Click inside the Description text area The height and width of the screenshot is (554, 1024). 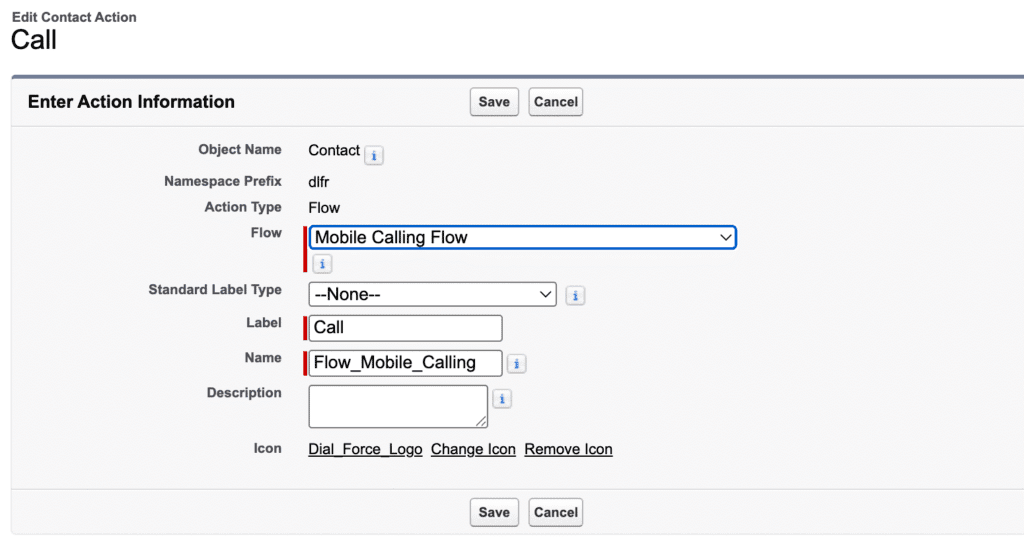click(x=397, y=406)
